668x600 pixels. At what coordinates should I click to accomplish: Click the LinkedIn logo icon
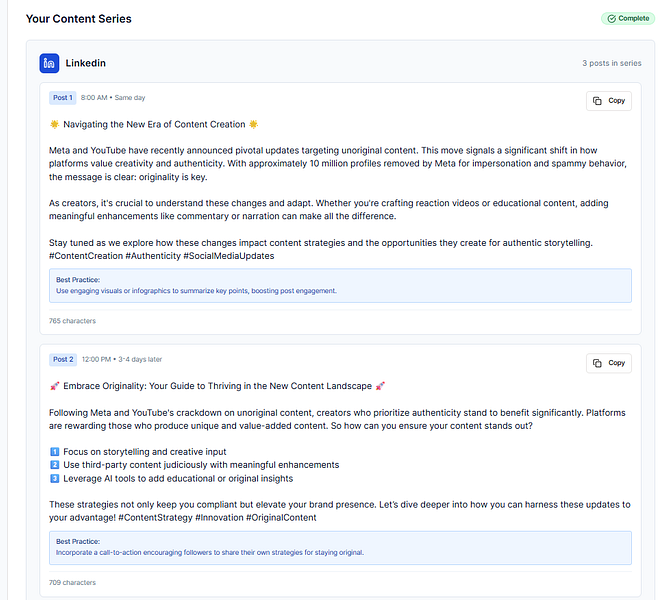pos(49,63)
